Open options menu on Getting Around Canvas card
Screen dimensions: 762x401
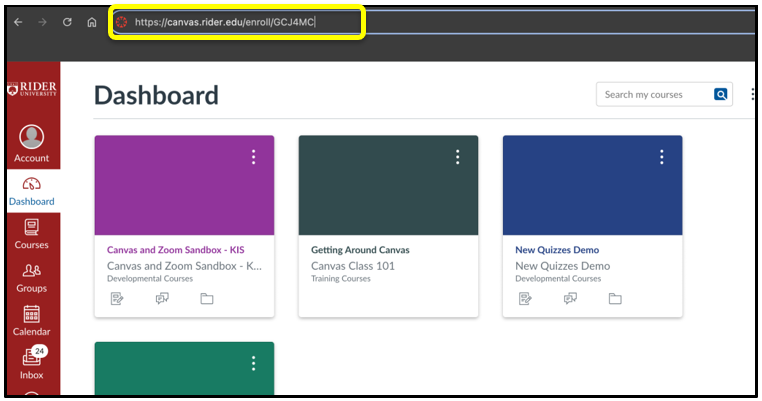pyautogui.click(x=457, y=157)
